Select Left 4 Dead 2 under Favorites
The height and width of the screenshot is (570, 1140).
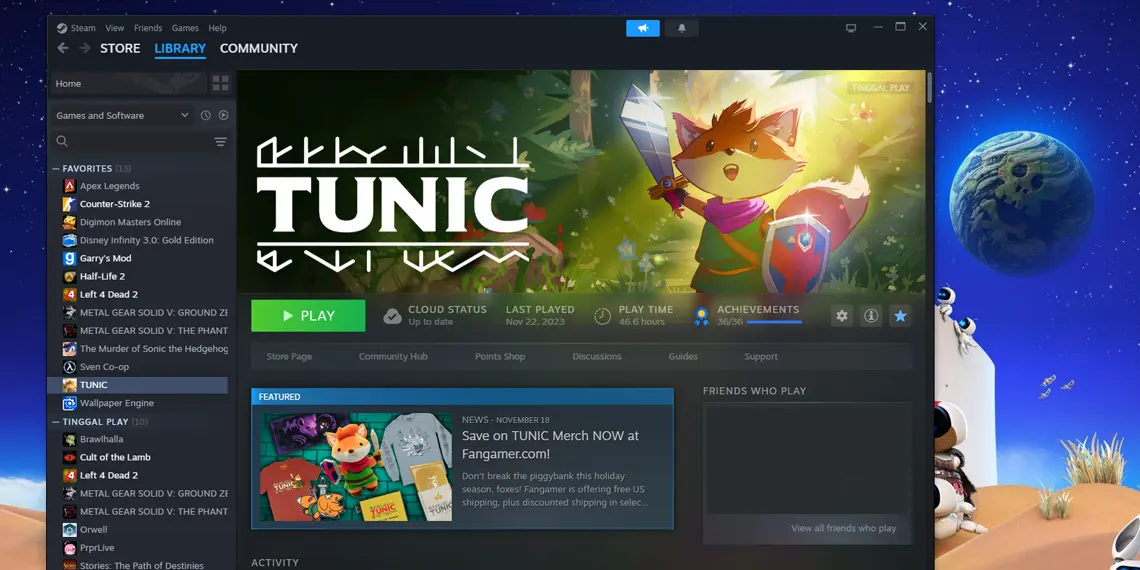pyautogui.click(x=137, y=294)
